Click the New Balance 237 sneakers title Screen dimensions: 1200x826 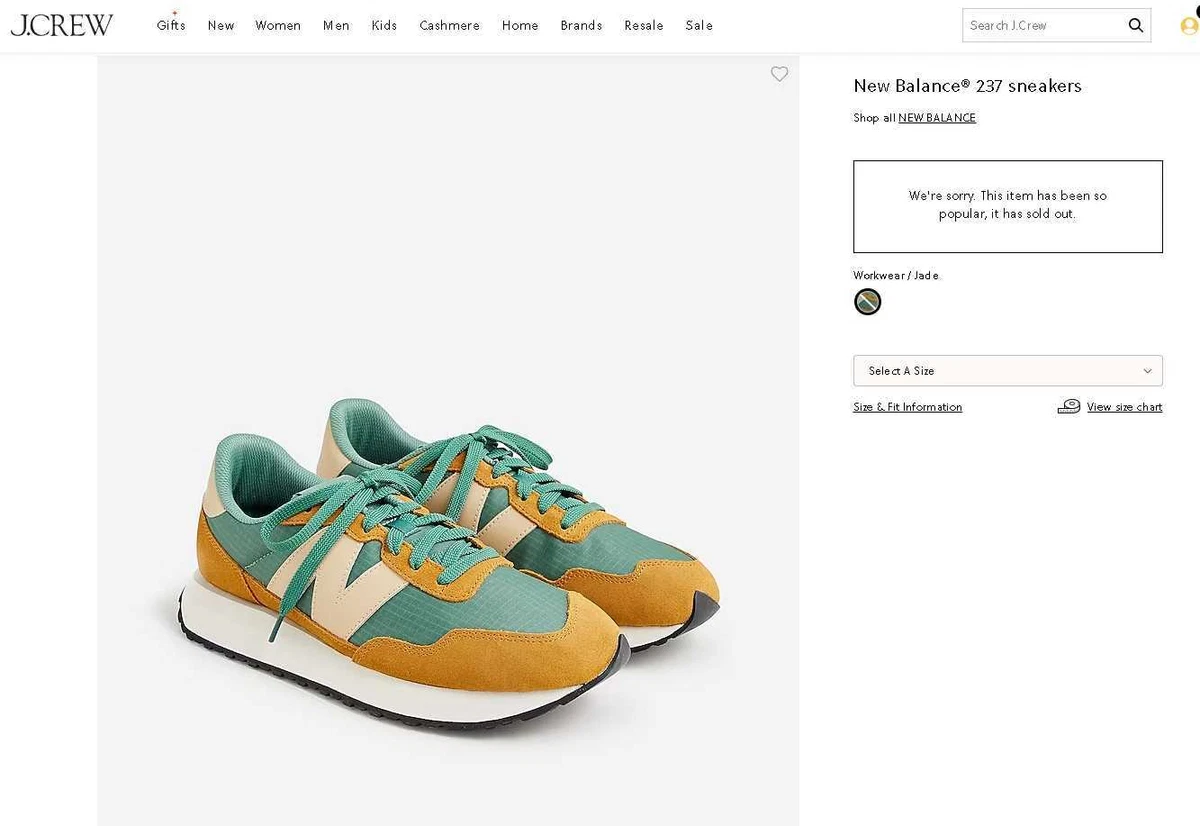[x=967, y=86]
